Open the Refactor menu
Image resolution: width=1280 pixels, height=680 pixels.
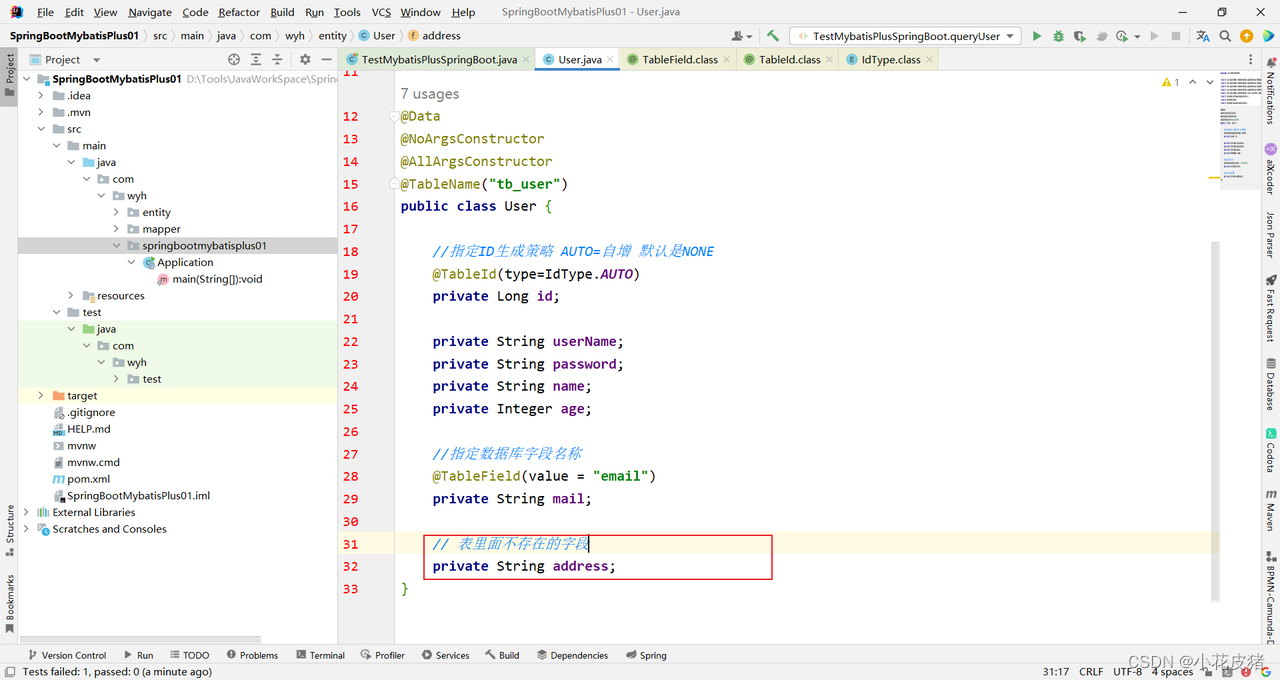[239, 12]
